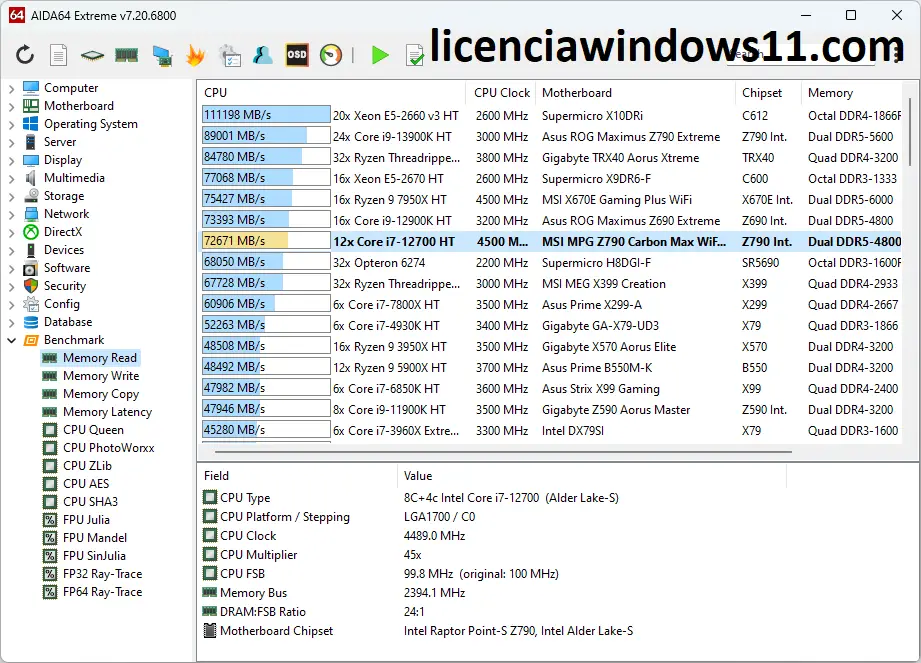Collapse the Benchmark tree node

tap(12, 341)
